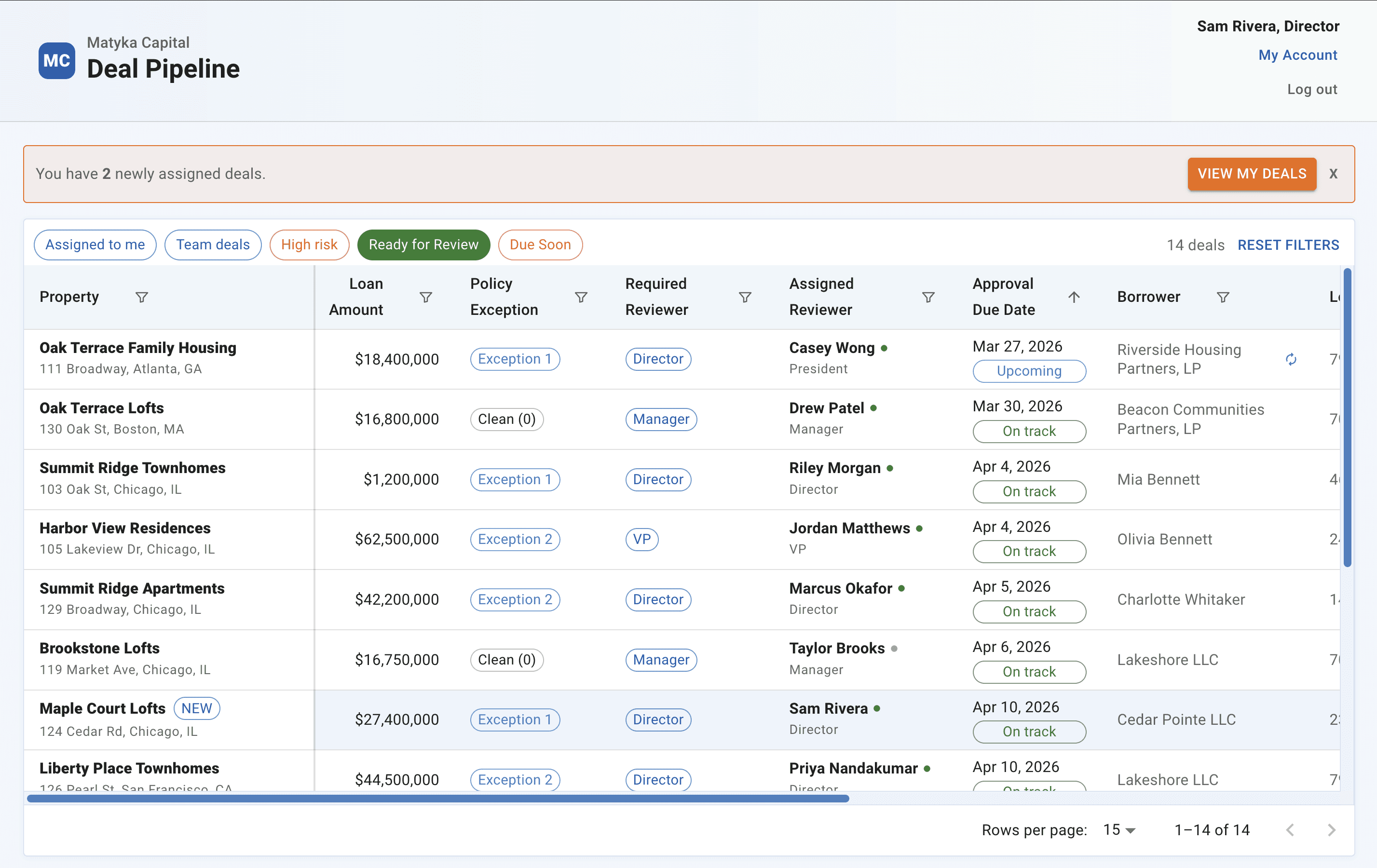This screenshot has height=868, width=1377.
Task: Click the refresh icon beside Riverside Housing Partners
Action: (1291, 359)
